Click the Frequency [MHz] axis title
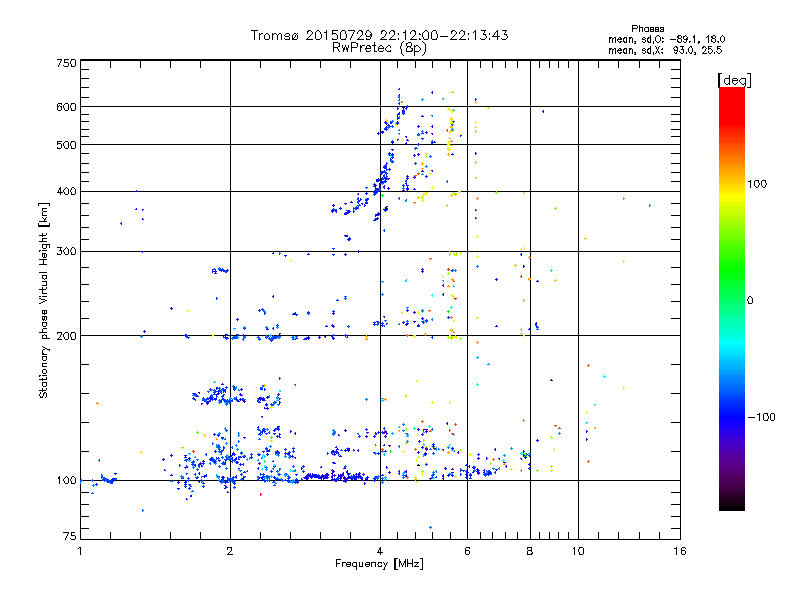The height and width of the screenshot is (600, 800). click(x=379, y=564)
